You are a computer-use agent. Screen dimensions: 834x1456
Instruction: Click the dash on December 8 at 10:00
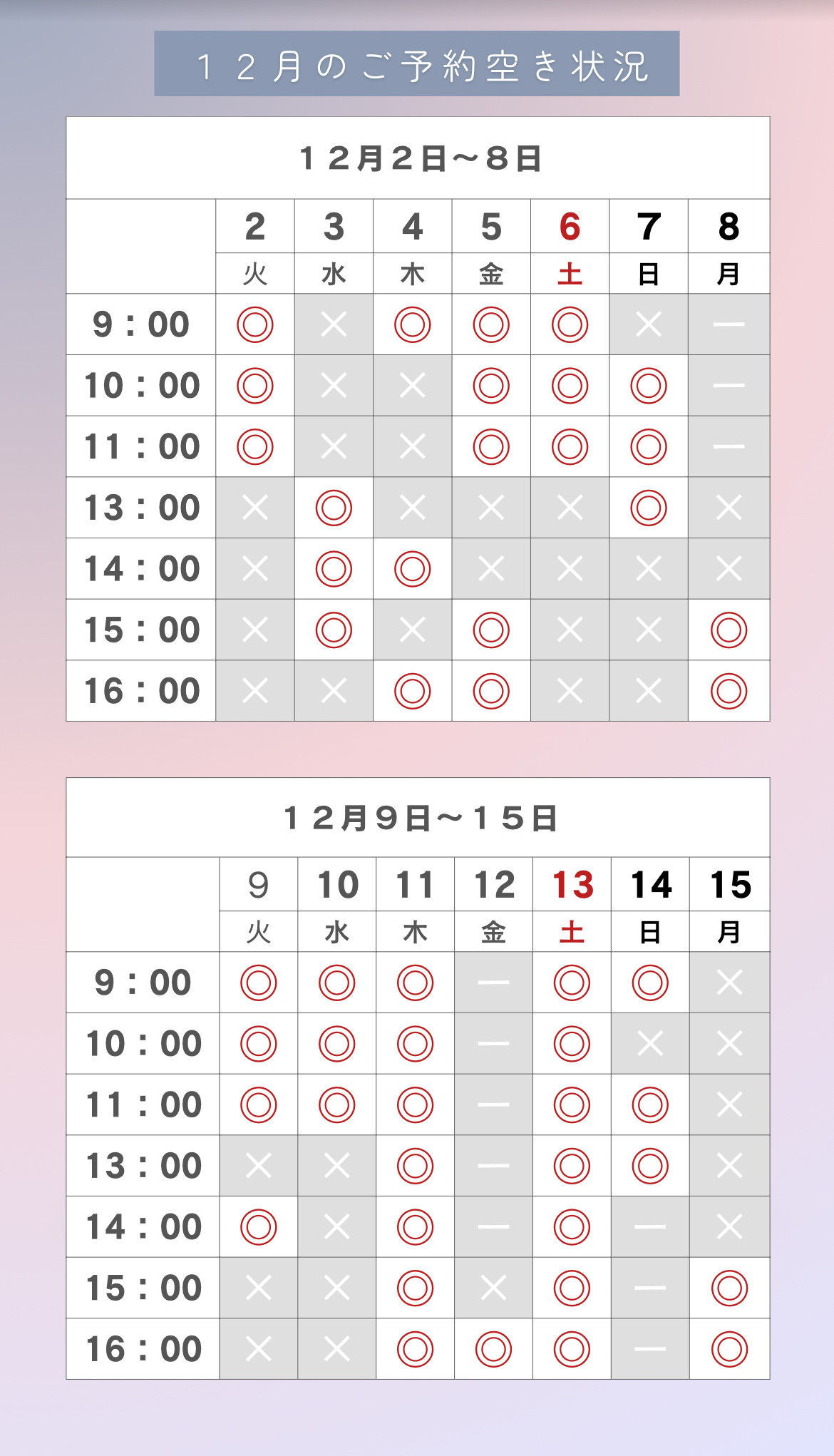(x=729, y=386)
